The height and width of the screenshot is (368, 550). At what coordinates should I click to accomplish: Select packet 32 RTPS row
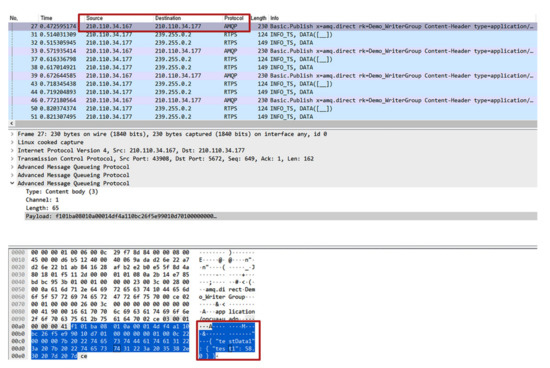[x=273, y=43]
